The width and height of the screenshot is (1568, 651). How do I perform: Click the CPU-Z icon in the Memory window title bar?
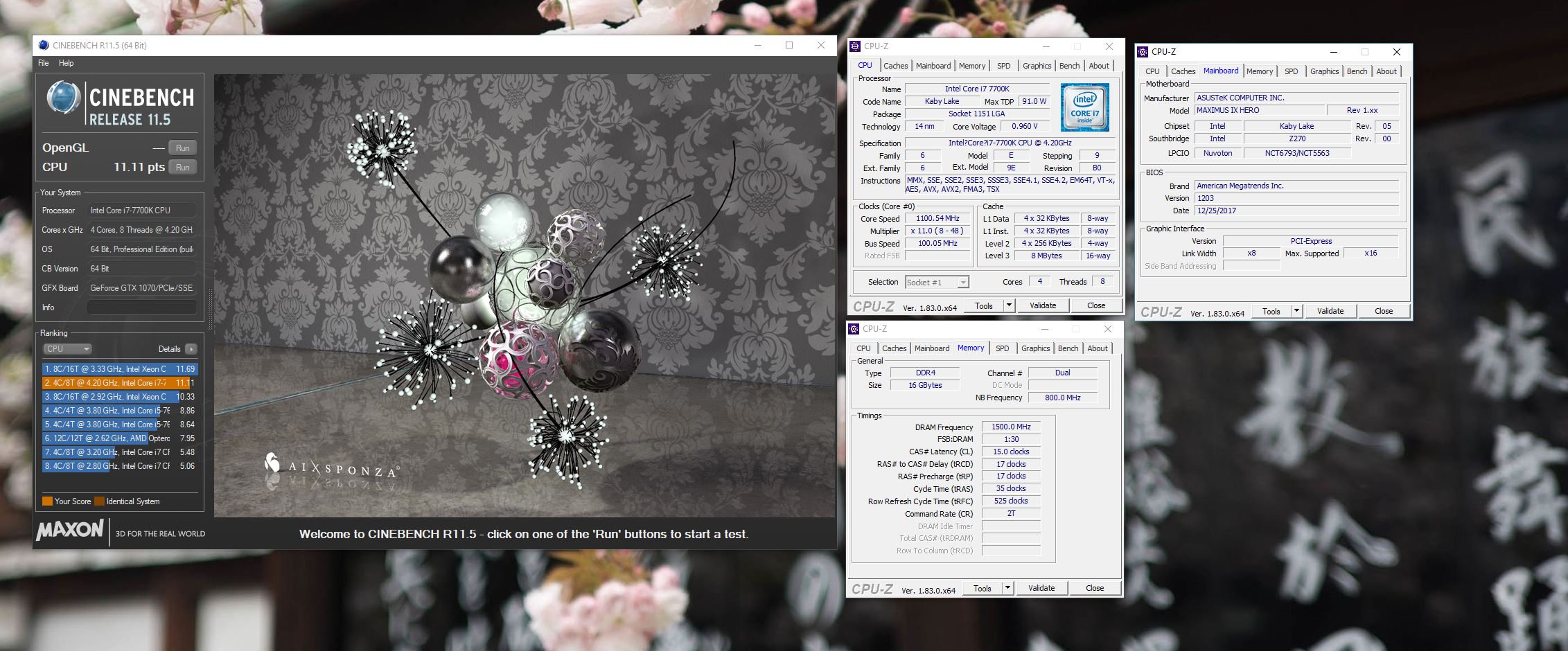click(x=854, y=329)
